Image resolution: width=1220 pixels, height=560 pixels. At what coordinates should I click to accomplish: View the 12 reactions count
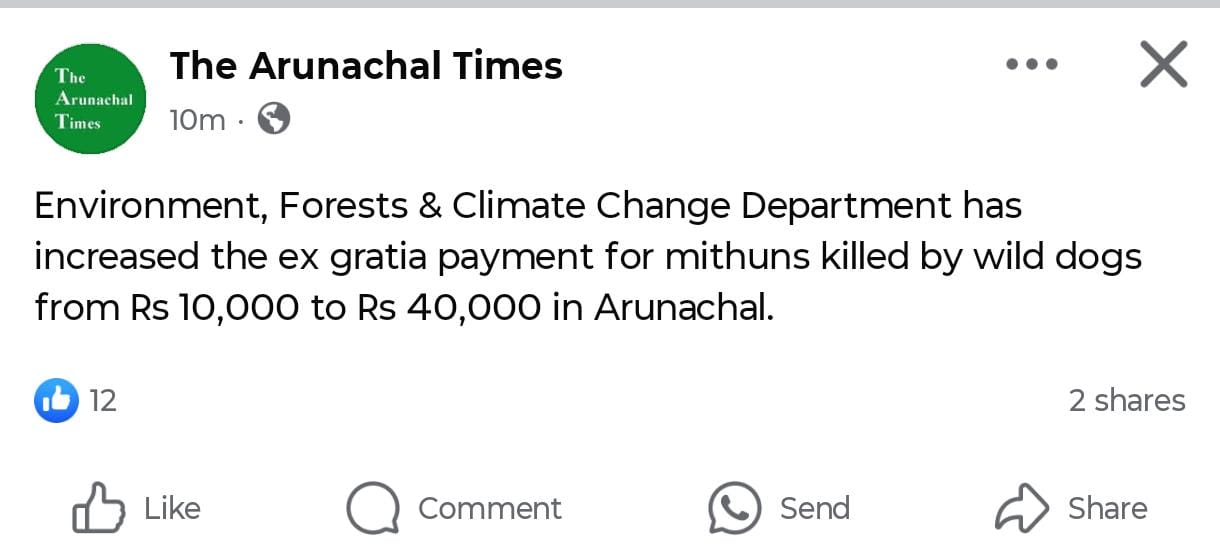coord(103,401)
